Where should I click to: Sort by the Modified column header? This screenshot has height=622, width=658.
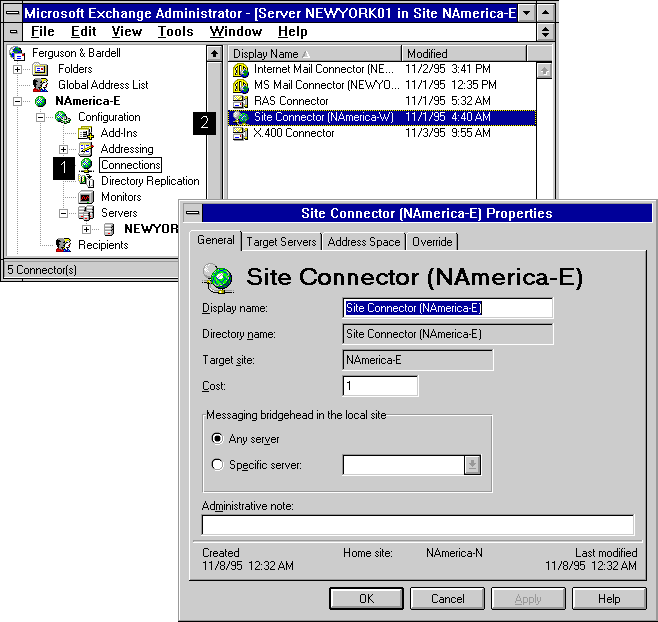[464, 54]
